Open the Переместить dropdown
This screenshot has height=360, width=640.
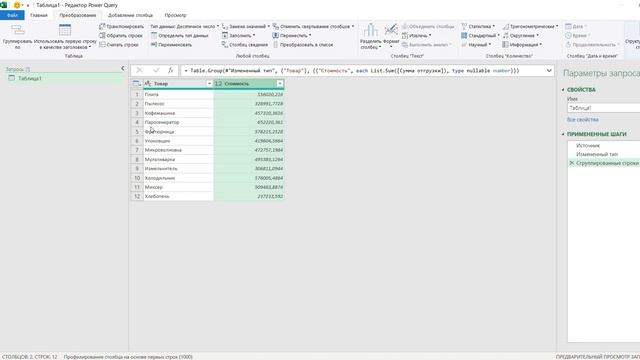click(x=292, y=36)
